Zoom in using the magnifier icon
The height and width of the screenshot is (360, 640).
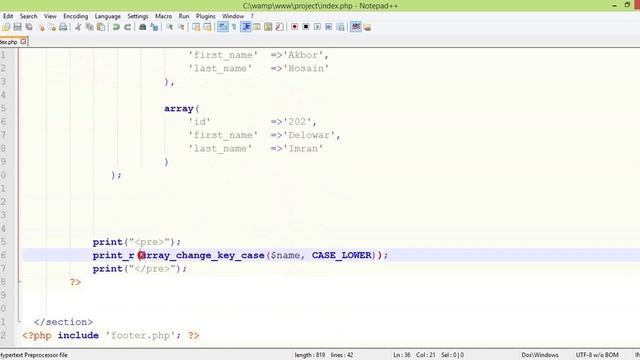(169, 27)
